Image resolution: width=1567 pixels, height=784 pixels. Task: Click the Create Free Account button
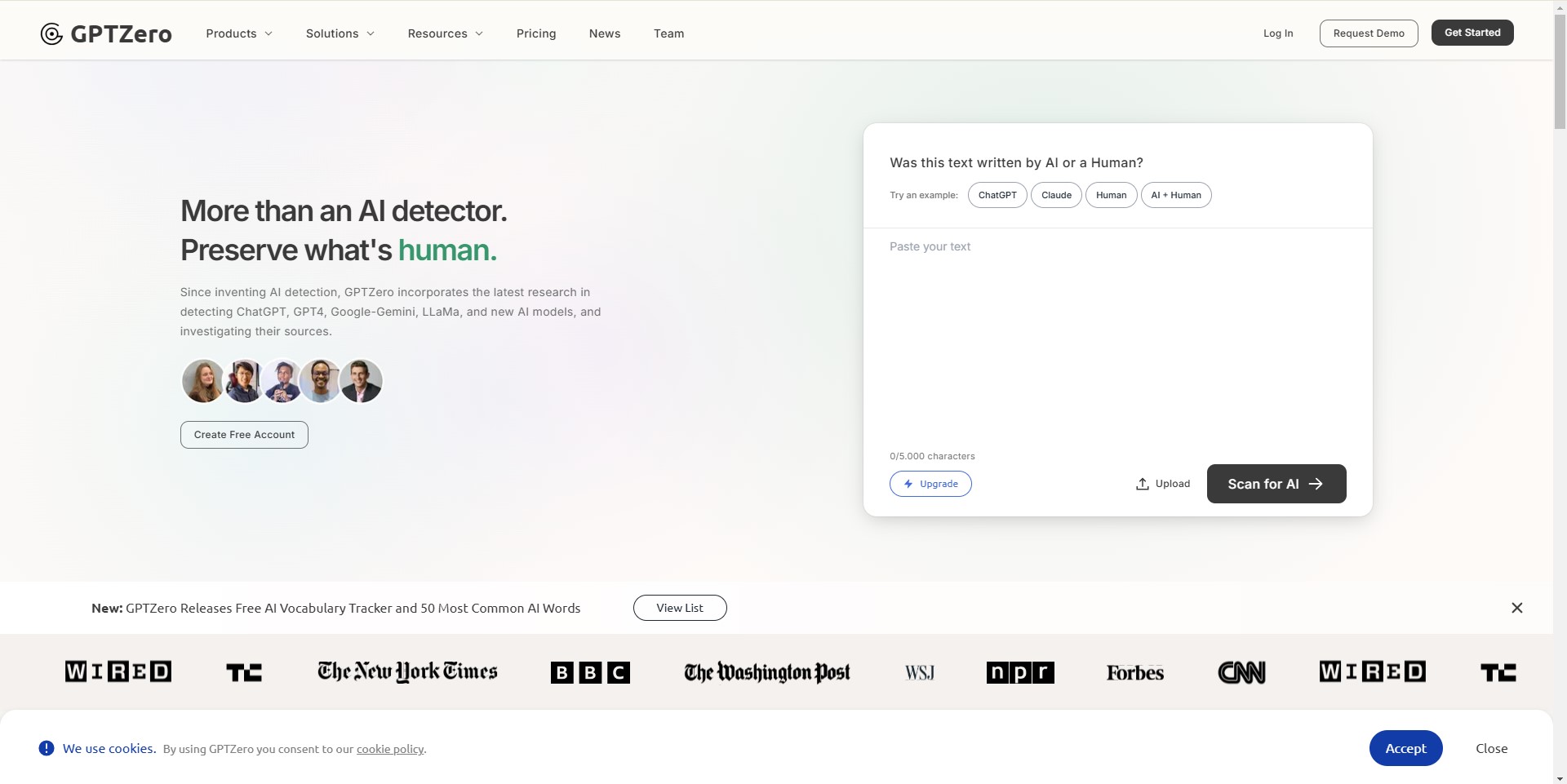click(244, 435)
